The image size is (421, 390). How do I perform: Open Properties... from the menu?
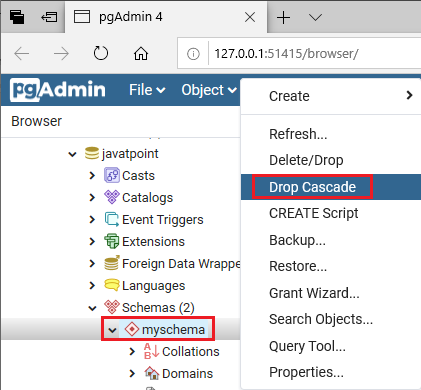(331, 372)
